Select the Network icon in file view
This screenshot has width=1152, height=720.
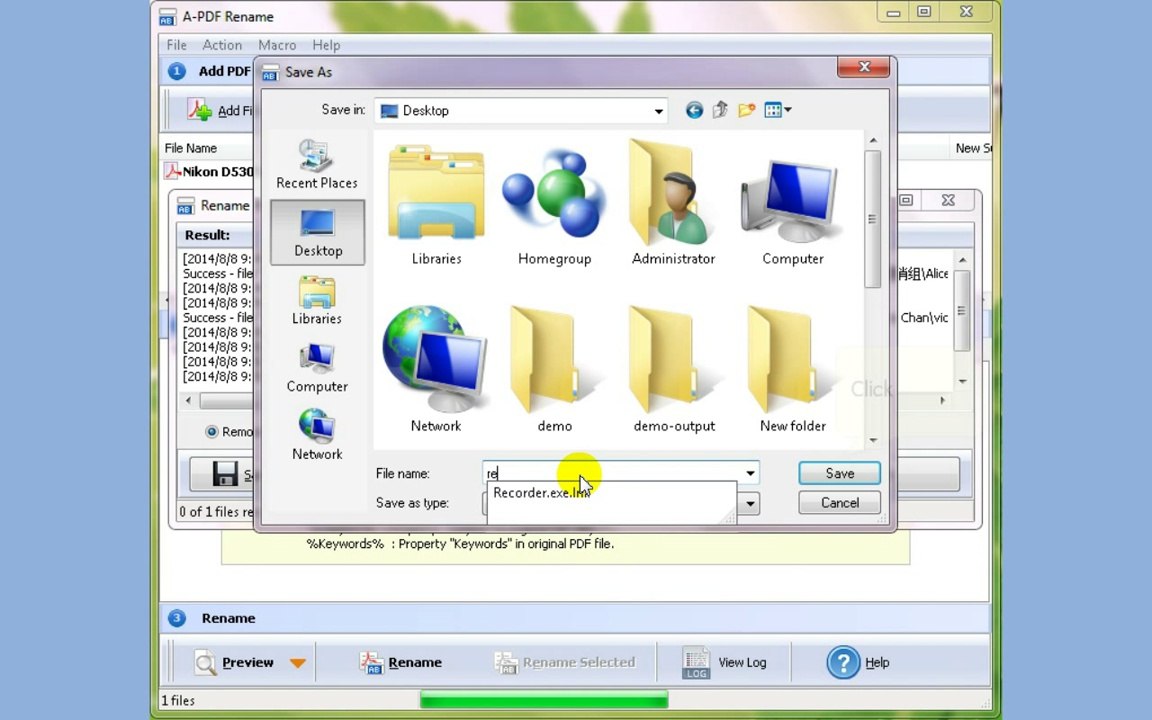pyautogui.click(x=436, y=369)
